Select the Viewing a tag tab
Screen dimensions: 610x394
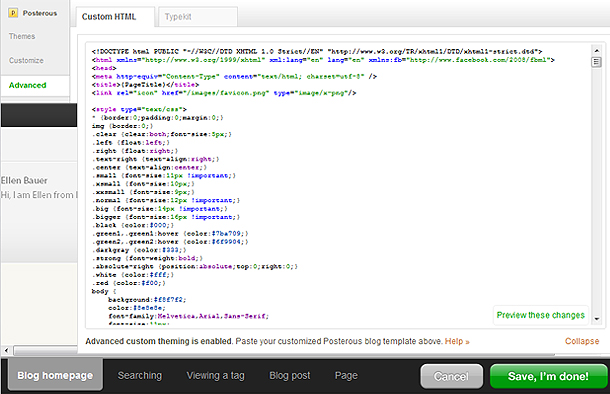pos(215,375)
